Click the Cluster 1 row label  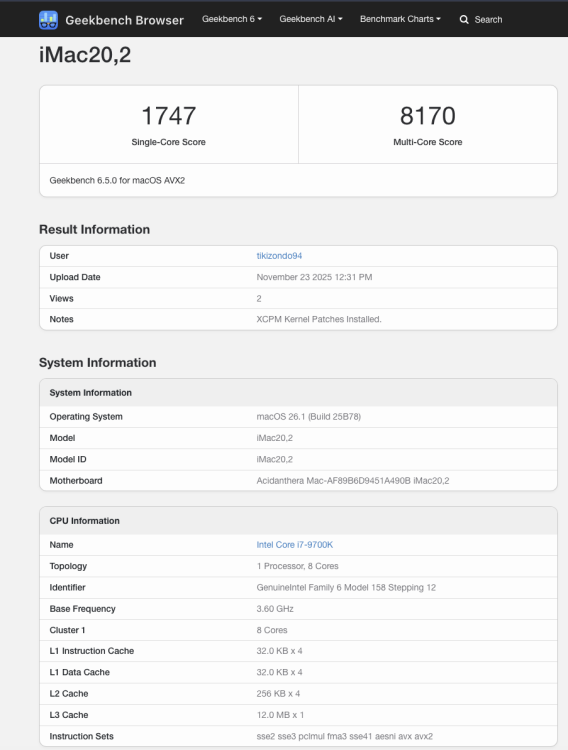click(67, 630)
